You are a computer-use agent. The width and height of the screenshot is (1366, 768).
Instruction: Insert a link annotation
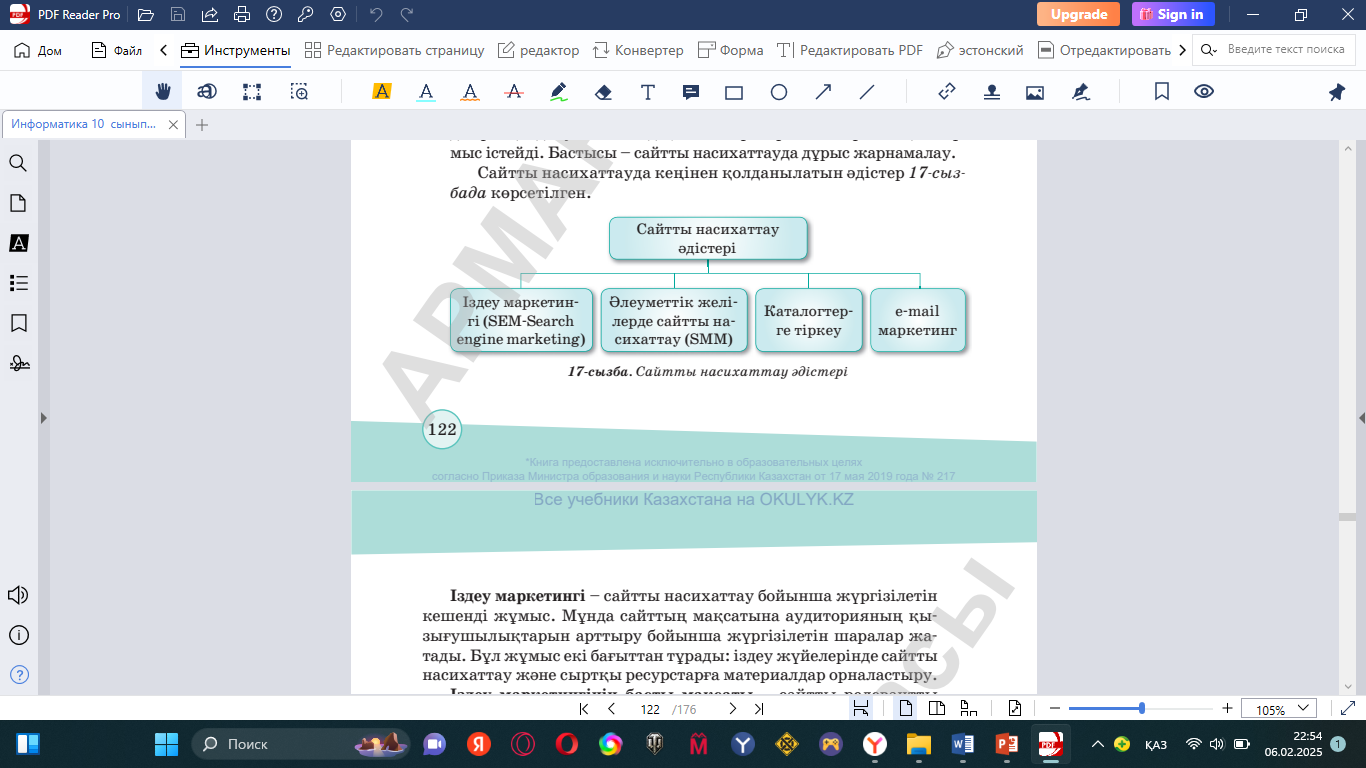point(947,92)
